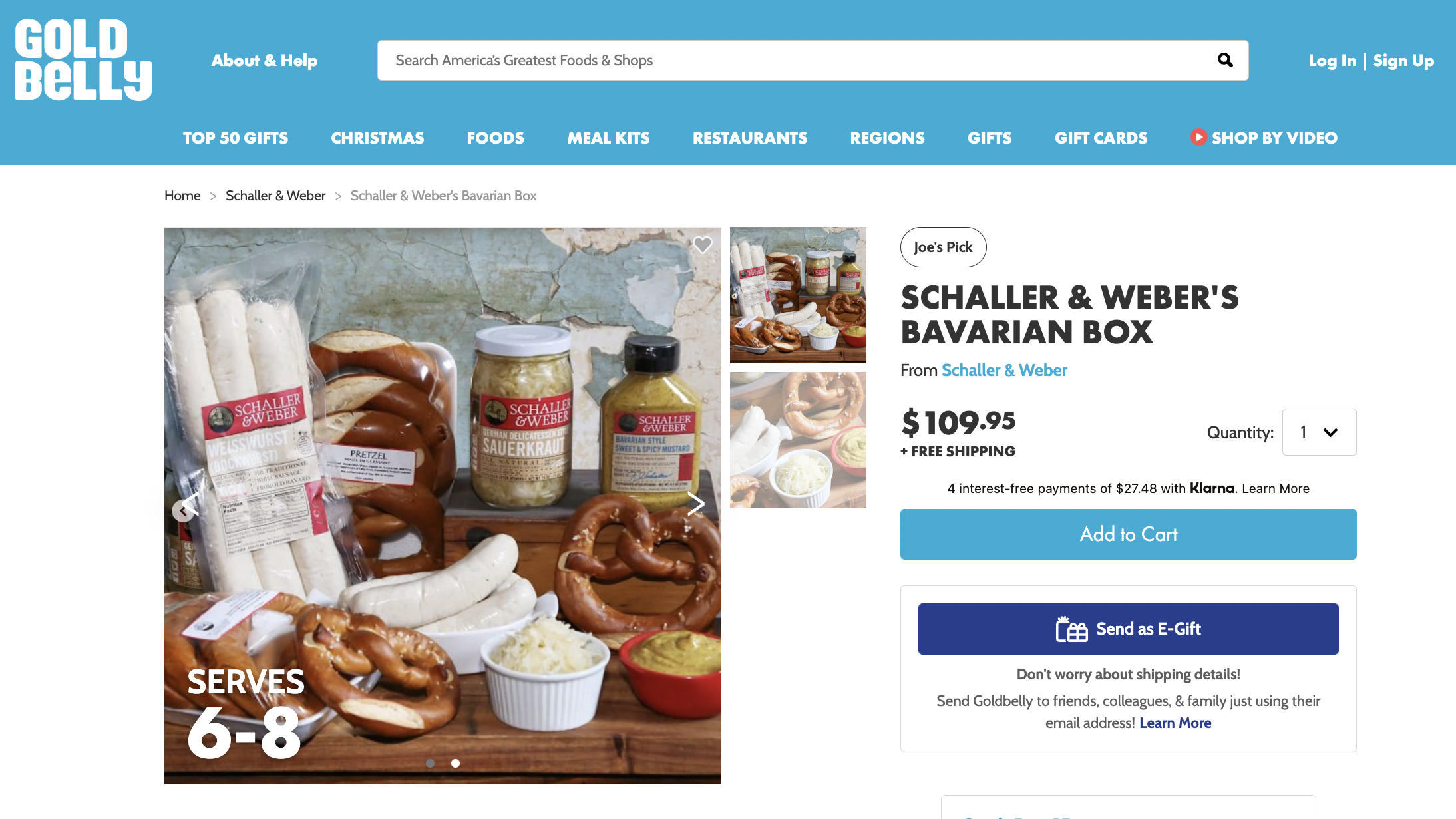View the pretzel and sauerkraut thumbnail
Viewport: 1456px width, 819px height.
798,440
